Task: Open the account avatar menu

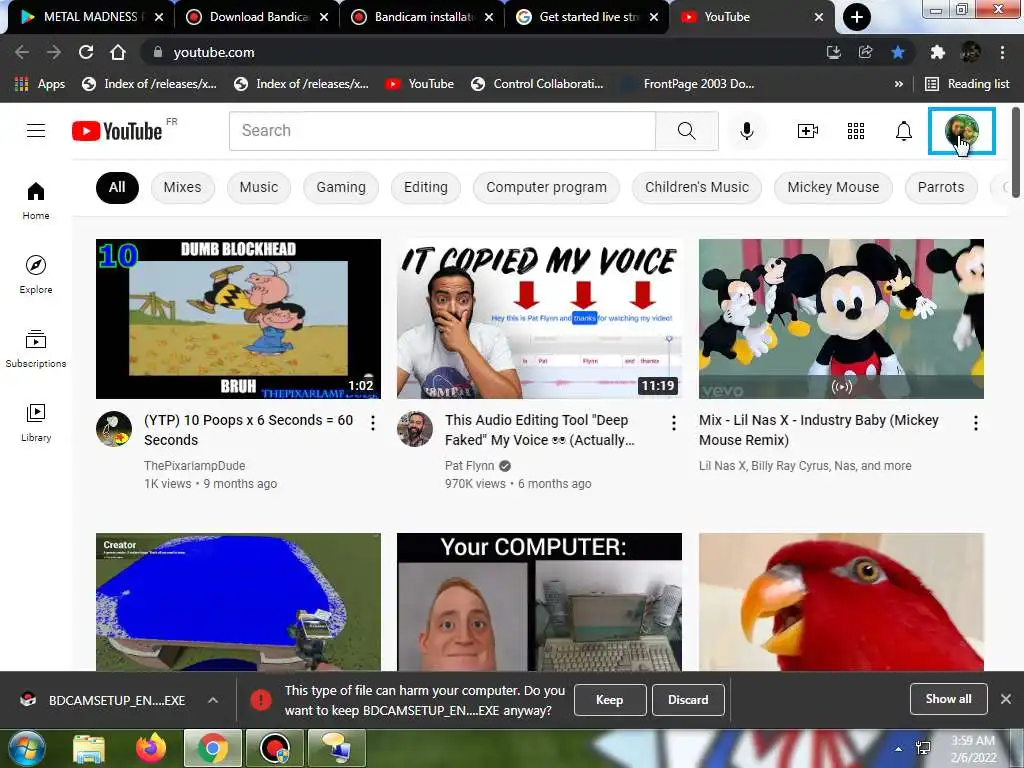Action: point(961,131)
